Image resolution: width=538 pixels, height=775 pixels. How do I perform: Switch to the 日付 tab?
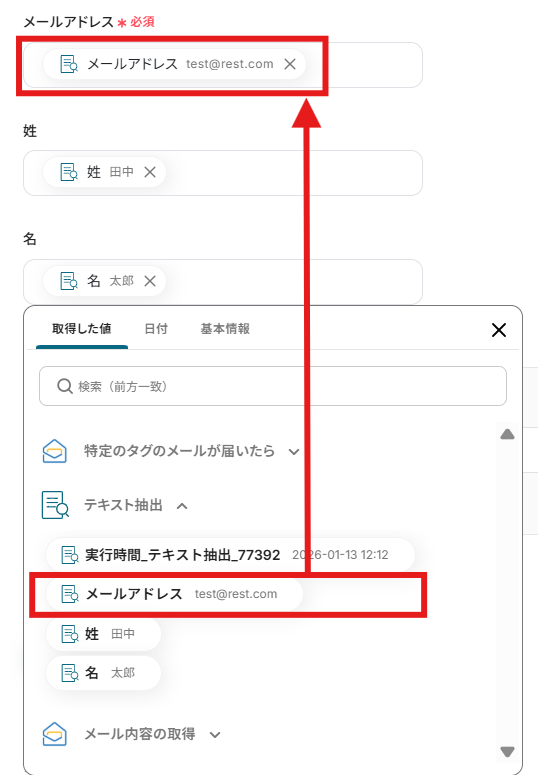click(x=156, y=329)
